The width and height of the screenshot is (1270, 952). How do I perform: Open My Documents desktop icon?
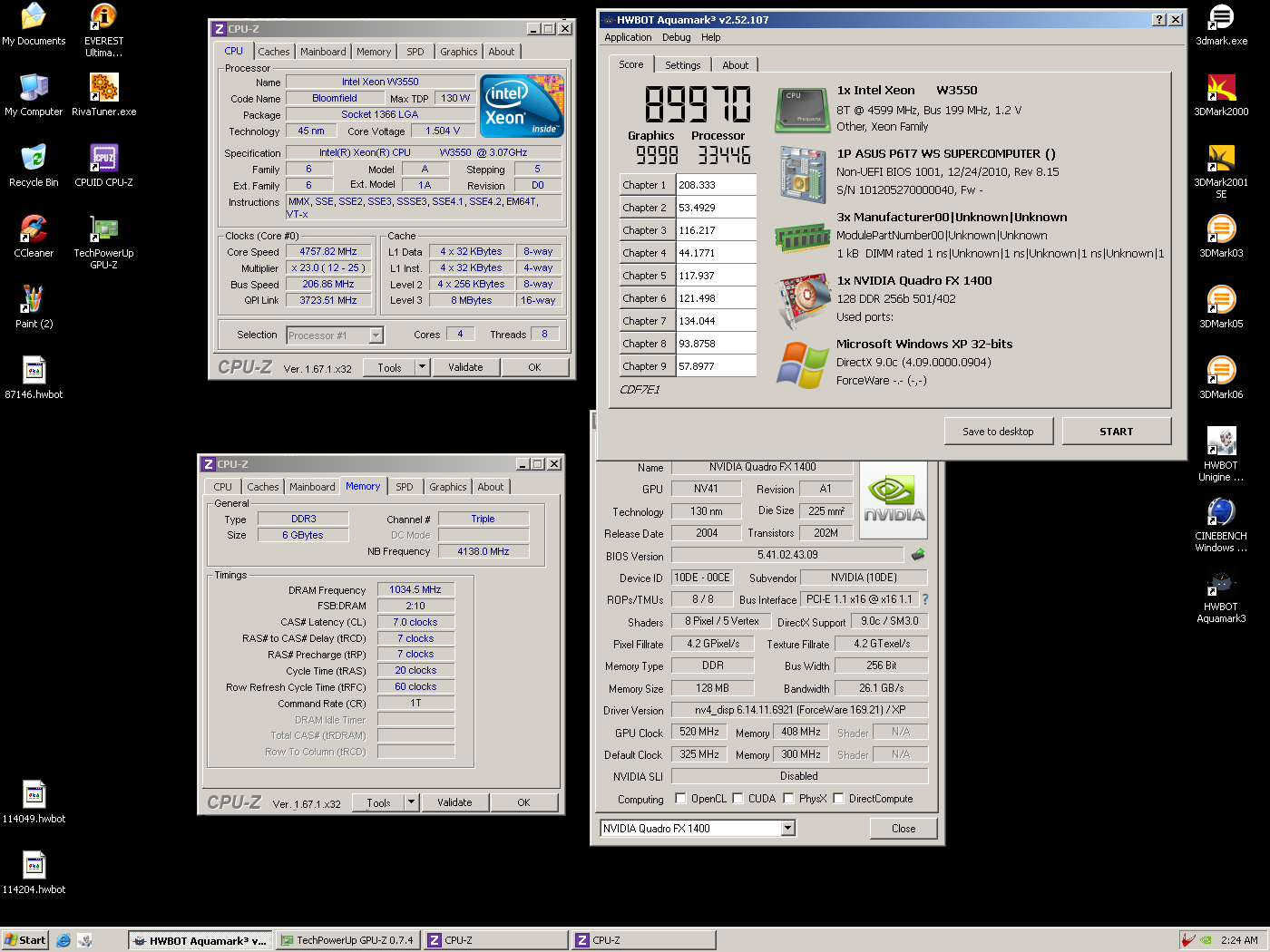tap(34, 24)
